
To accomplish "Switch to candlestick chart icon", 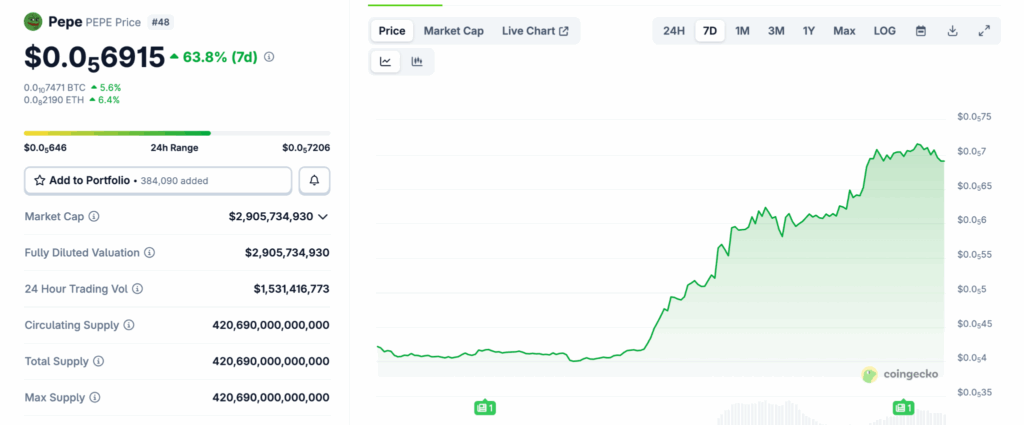I will pos(417,62).
